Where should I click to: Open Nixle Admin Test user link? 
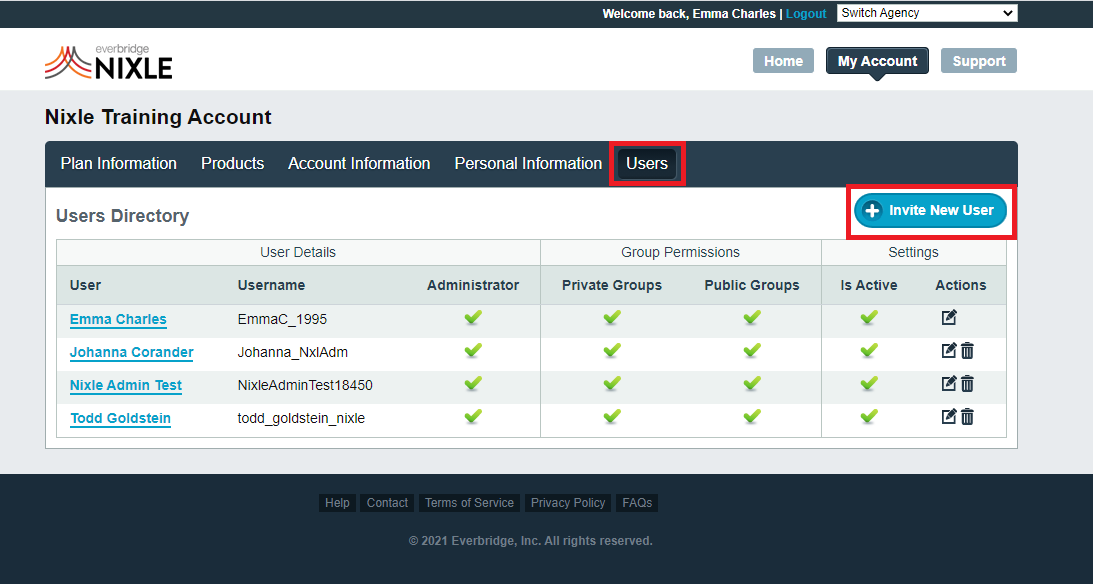click(x=125, y=385)
